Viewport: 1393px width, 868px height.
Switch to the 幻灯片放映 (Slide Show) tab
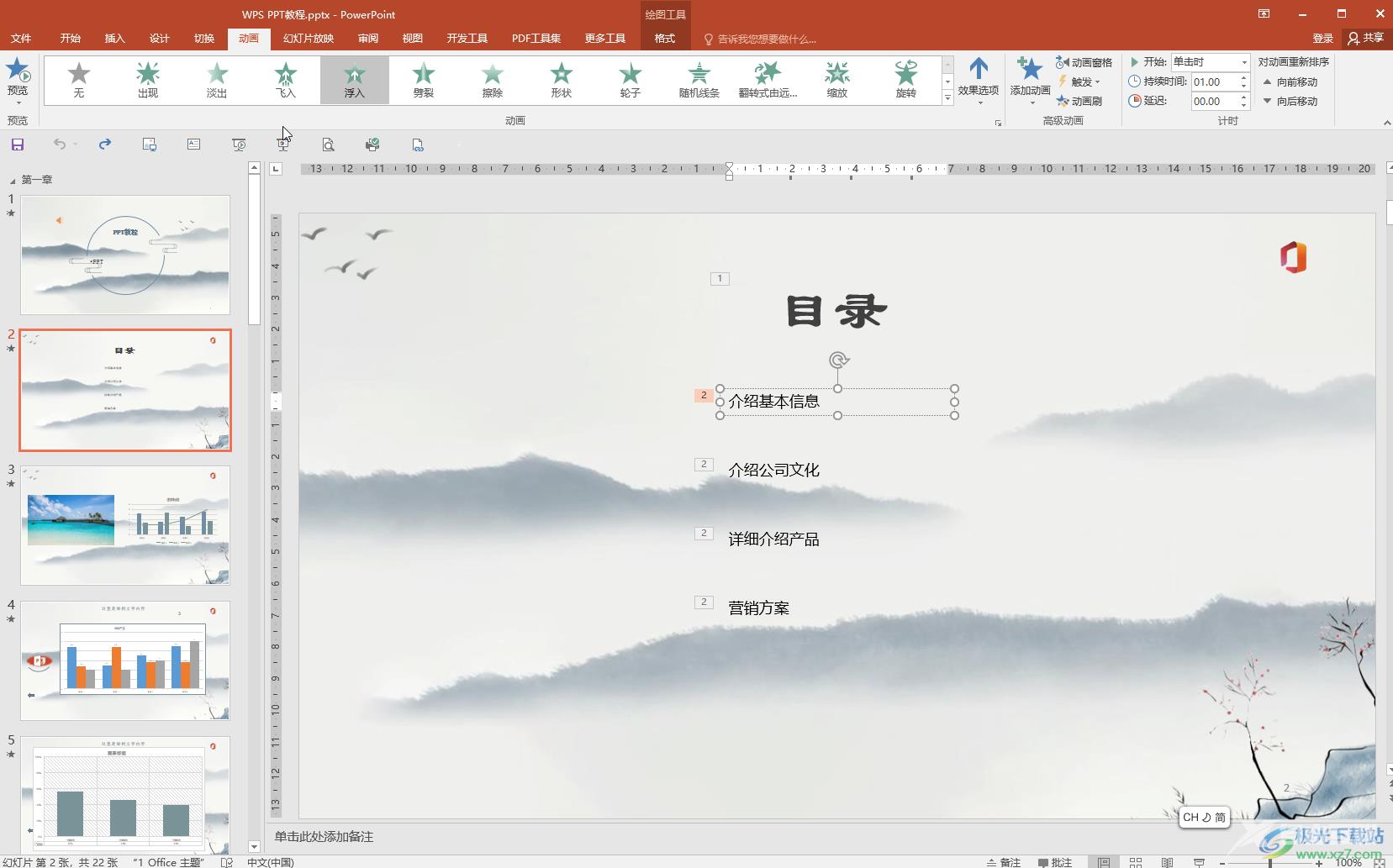coord(309,39)
